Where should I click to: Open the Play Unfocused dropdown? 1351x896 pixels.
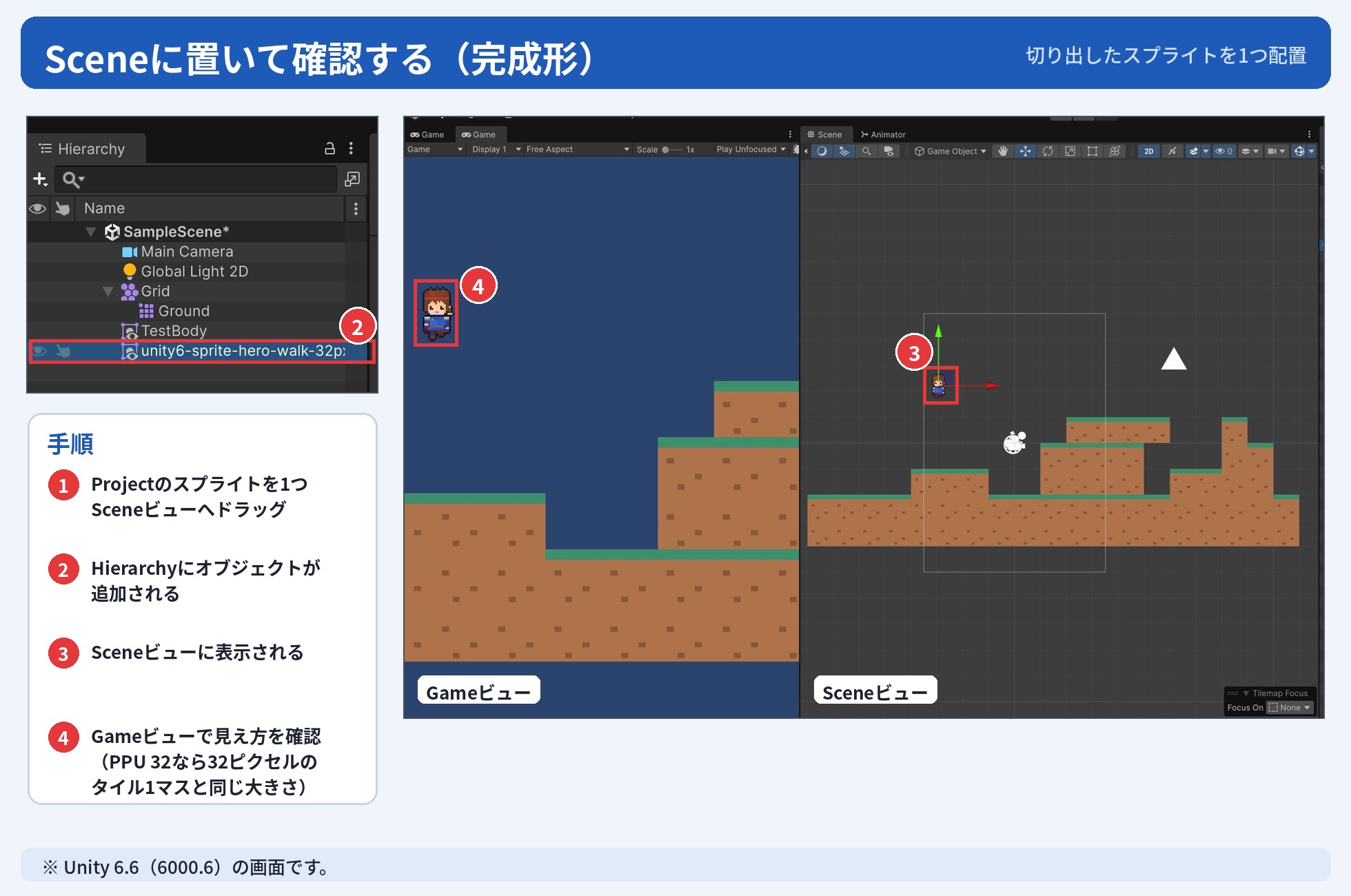pos(751,149)
